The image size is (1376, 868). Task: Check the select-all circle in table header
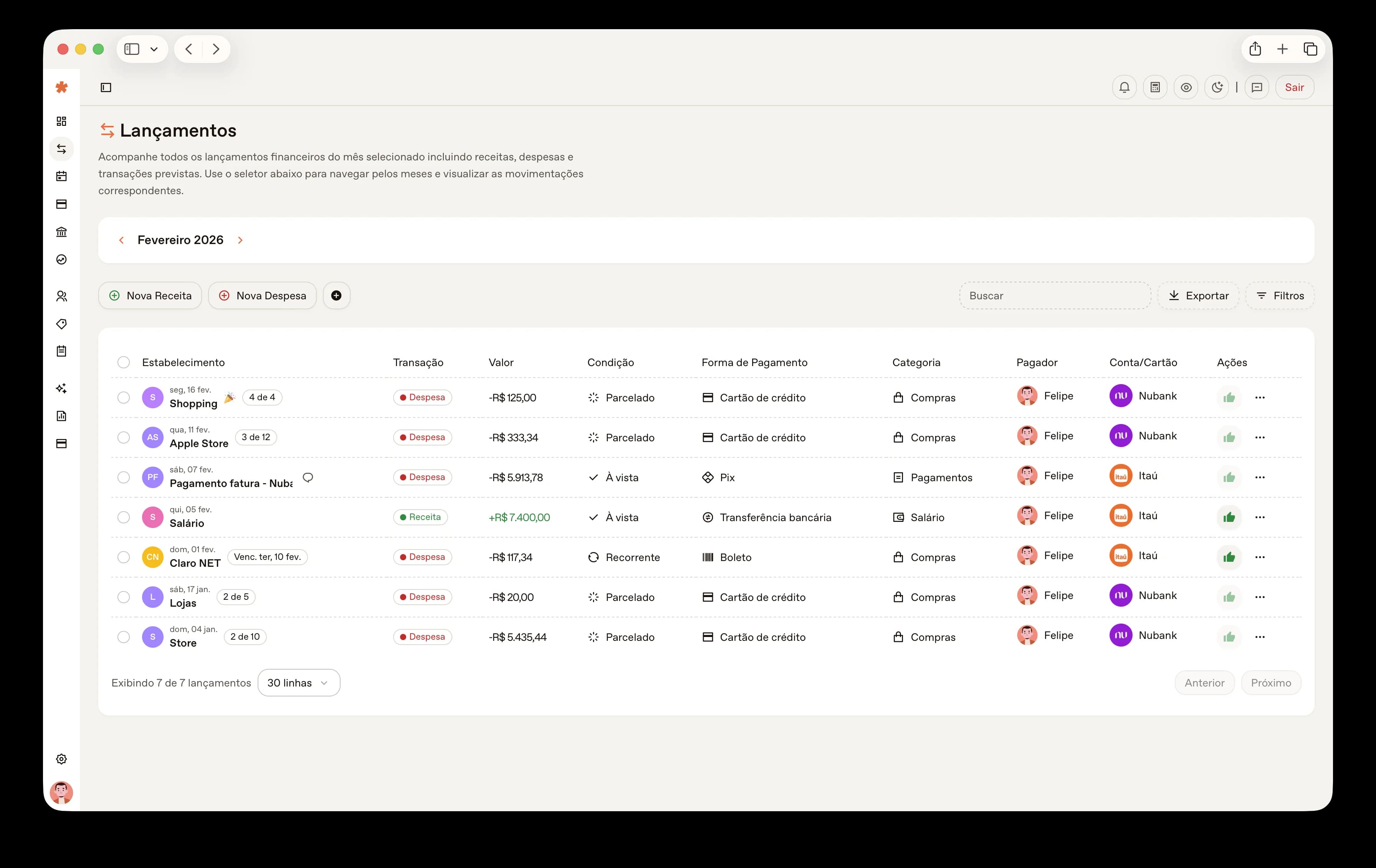coord(123,362)
